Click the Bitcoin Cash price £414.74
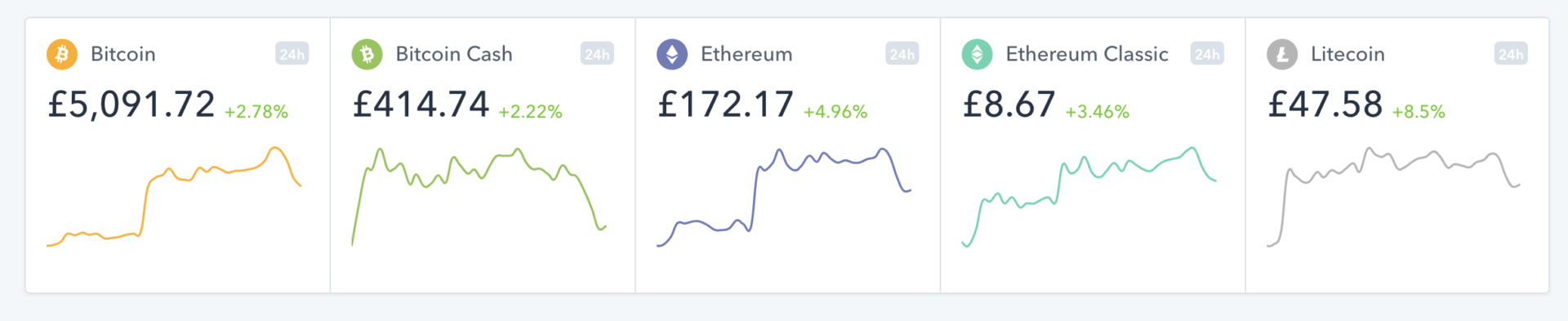The width and height of the screenshot is (1568, 321). (421, 105)
